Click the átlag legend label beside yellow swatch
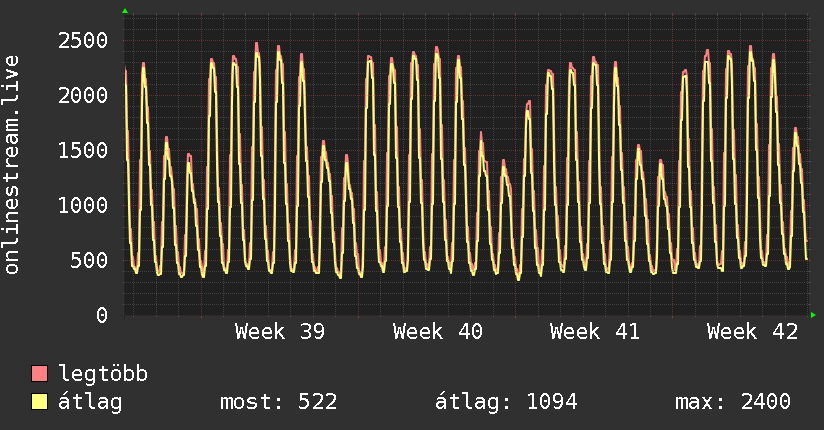824x430 pixels. click(x=90, y=402)
